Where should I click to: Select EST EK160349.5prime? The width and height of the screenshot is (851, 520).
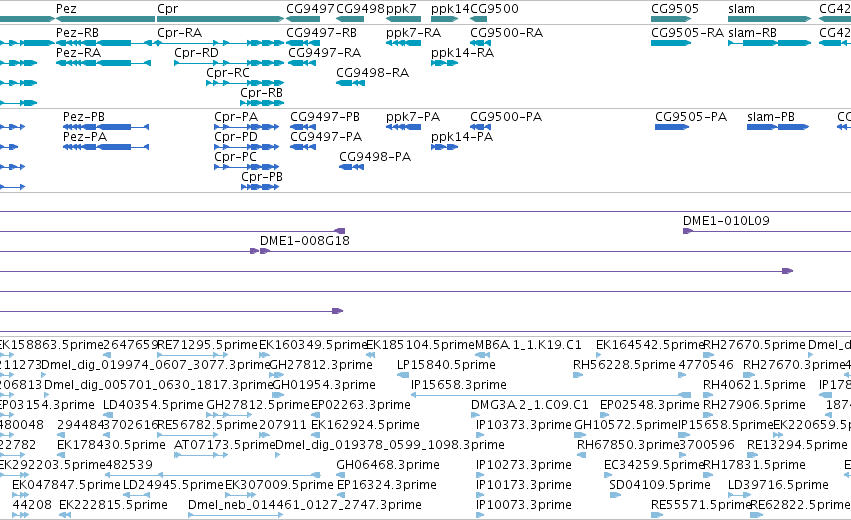(264, 356)
